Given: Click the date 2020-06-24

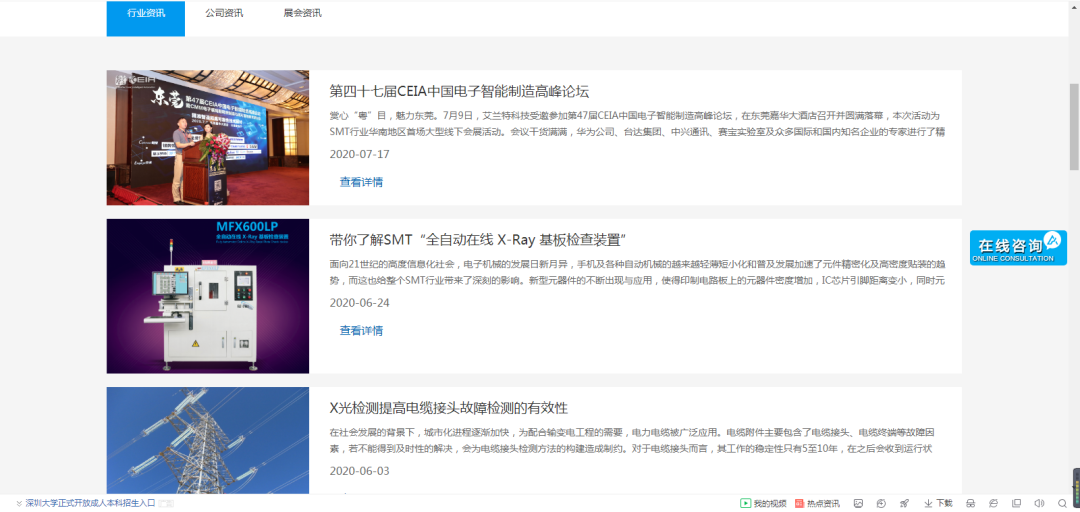Looking at the screenshot, I should (x=360, y=303).
